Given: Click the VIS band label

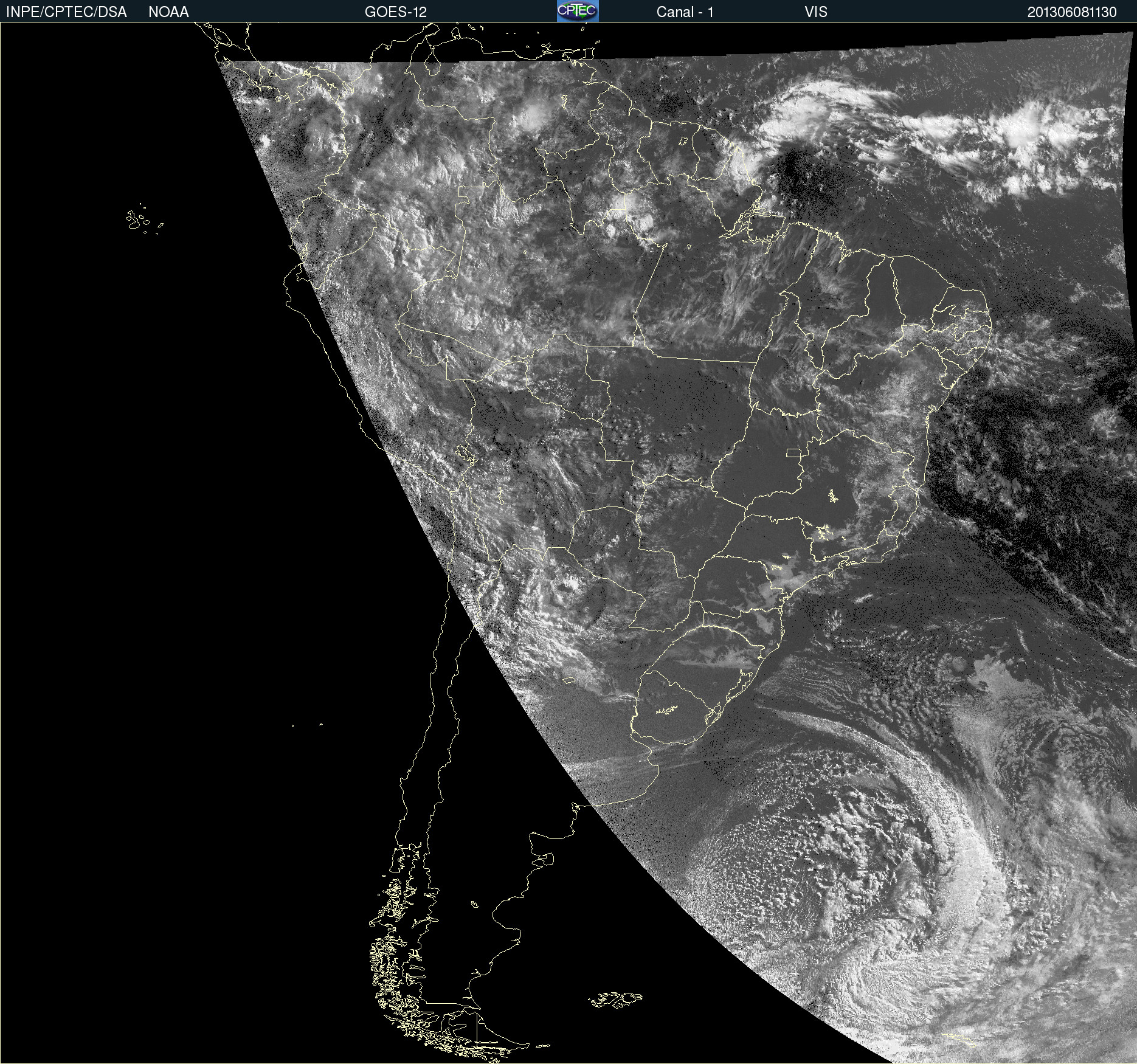Looking at the screenshot, I should 816,12.
